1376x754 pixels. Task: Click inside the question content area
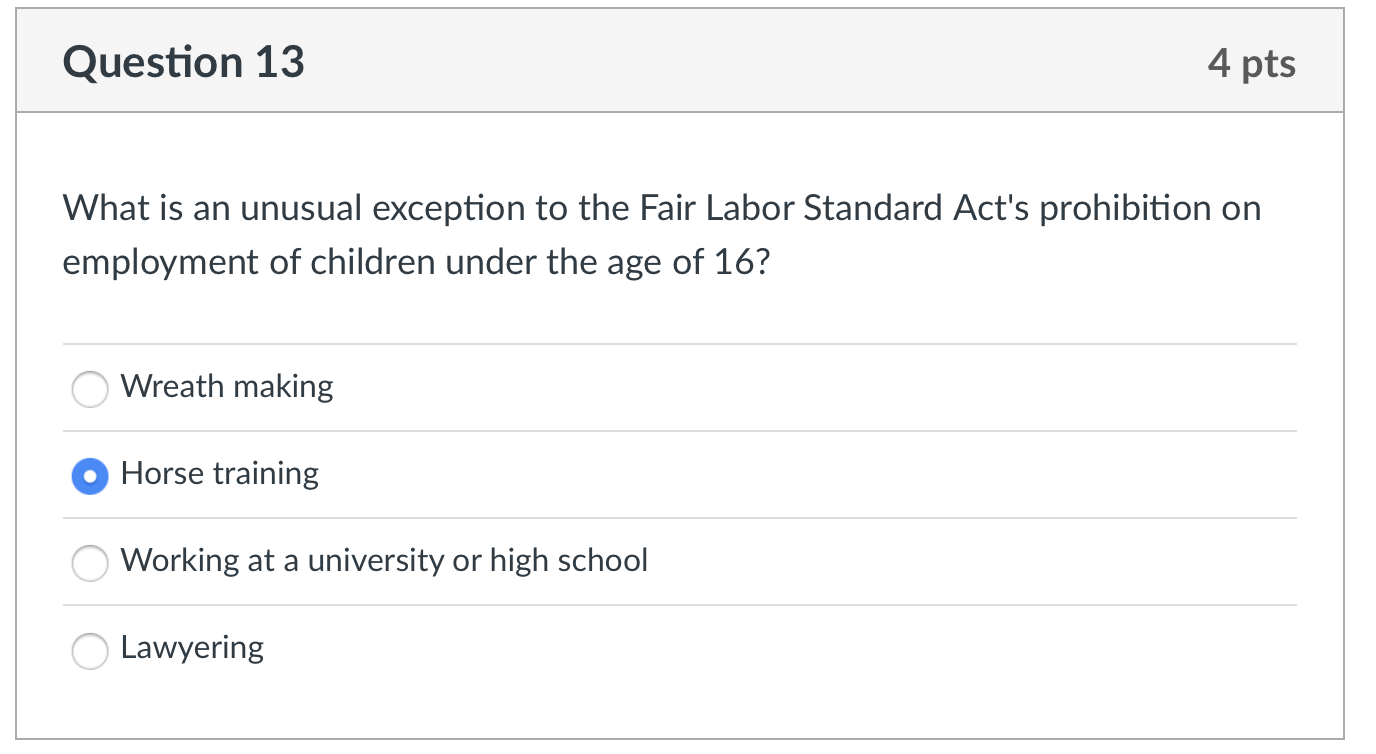(x=680, y=300)
